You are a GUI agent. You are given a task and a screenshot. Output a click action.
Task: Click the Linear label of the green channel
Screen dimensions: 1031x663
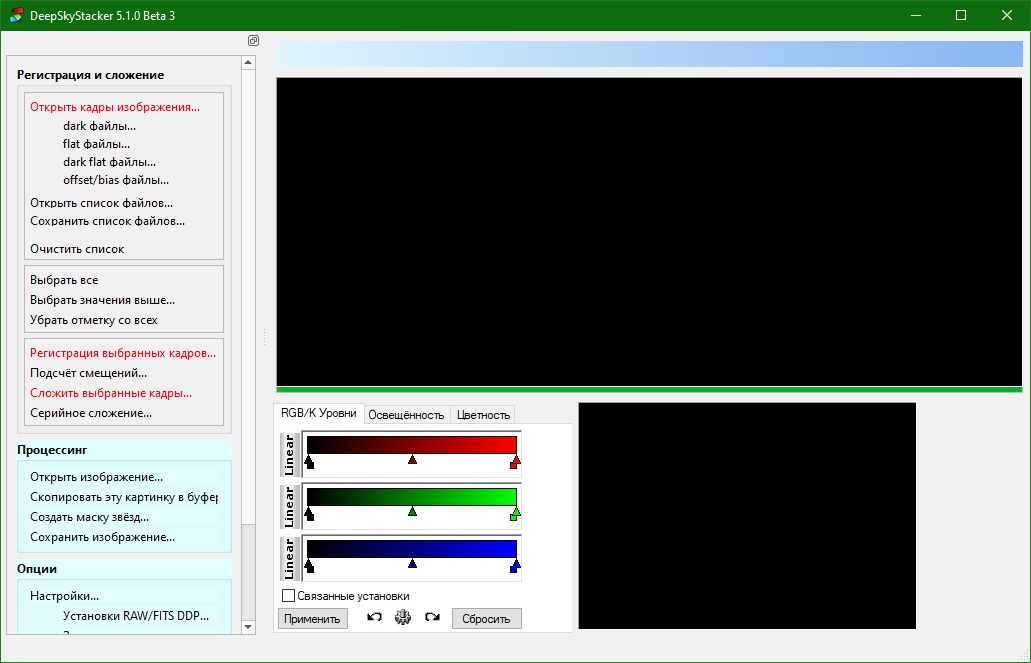289,506
